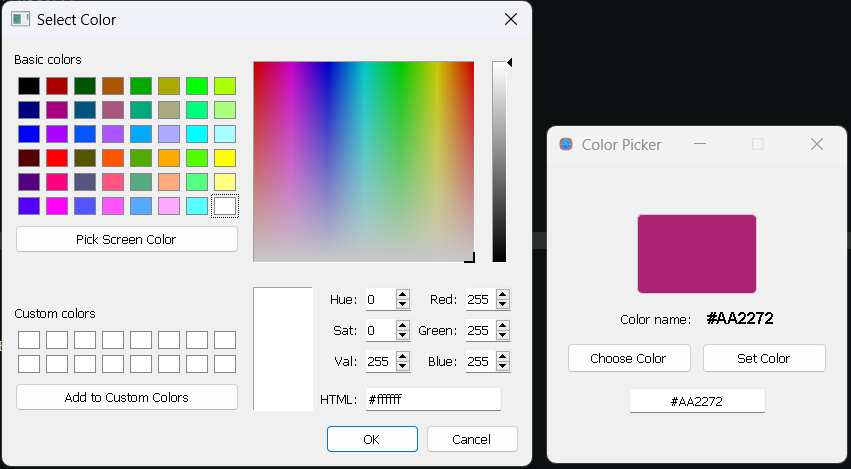Minimize the Color Picker window
This screenshot has width=851, height=469.
pos(700,144)
